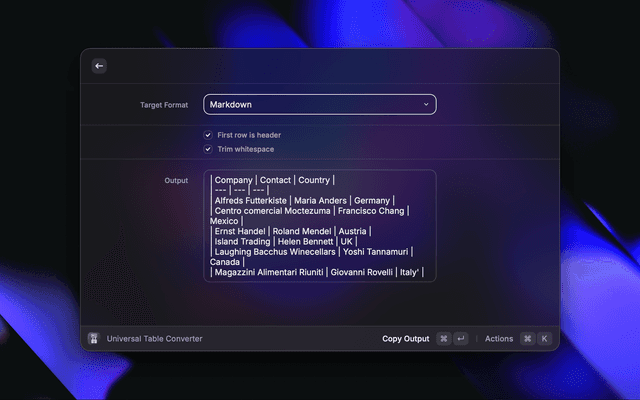Click the Command key icon beside Copy Output
Image resolution: width=640 pixels, height=400 pixels.
coord(444,339)
